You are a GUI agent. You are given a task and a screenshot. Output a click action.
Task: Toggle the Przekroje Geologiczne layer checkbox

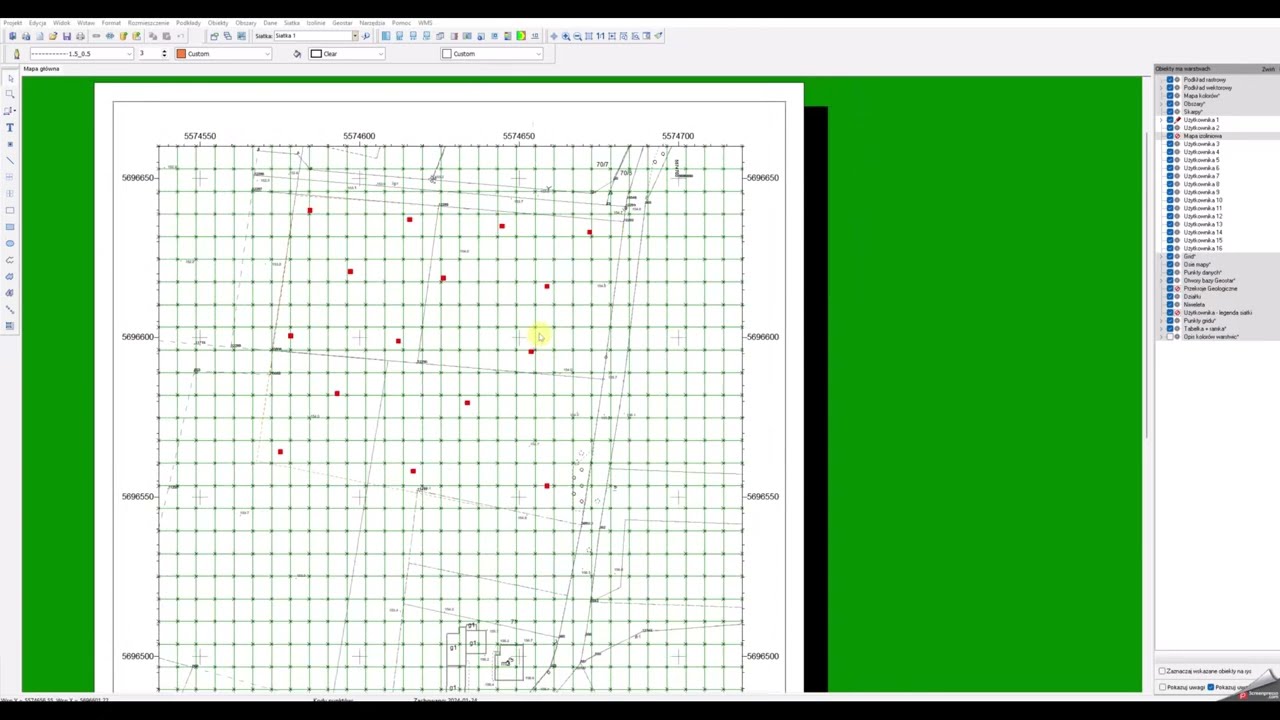tap(1170, 289)
